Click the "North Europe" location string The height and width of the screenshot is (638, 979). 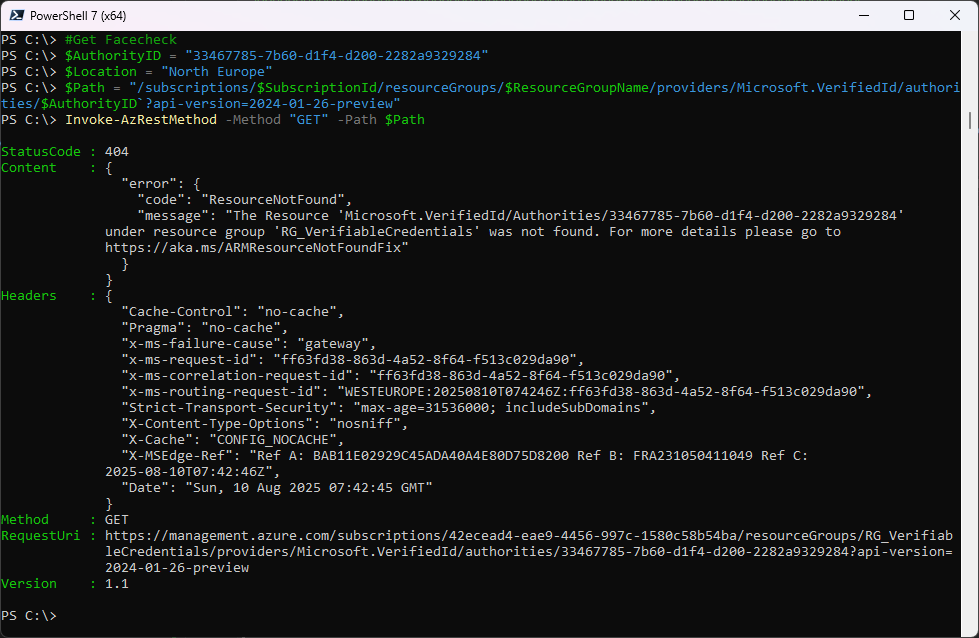point(217,72)
